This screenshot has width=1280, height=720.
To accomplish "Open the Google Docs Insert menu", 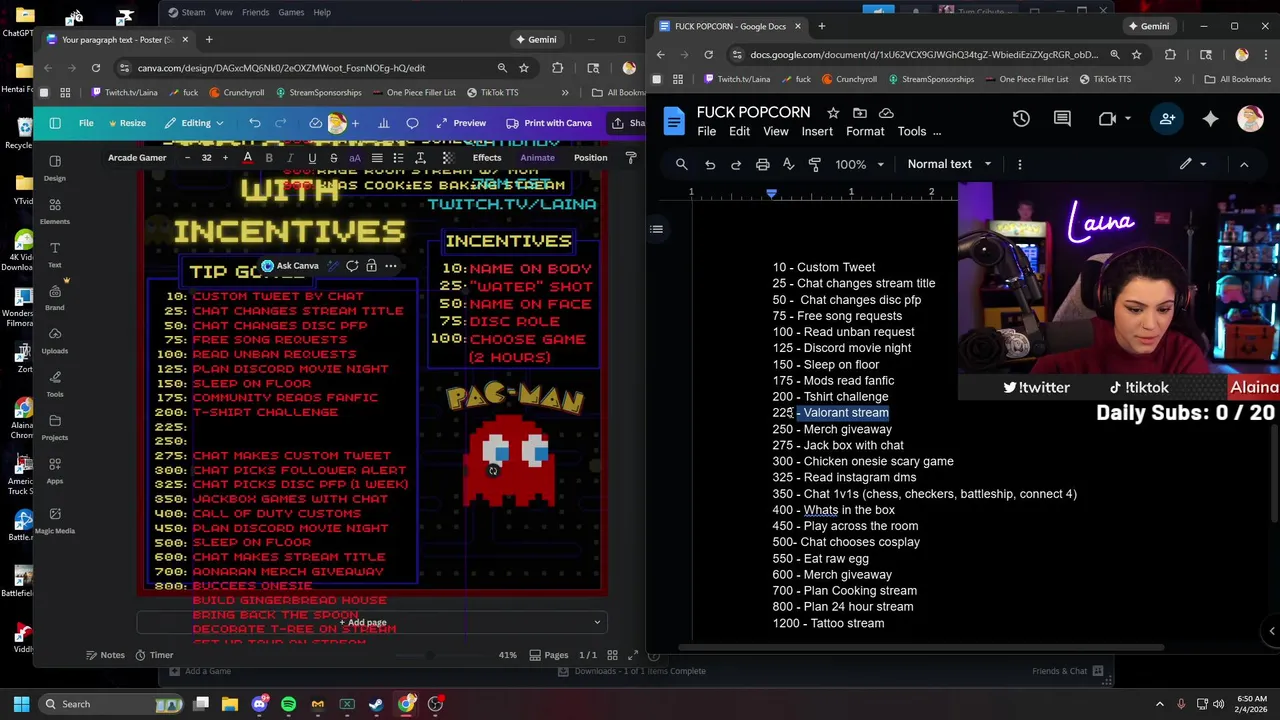I will click(816, 131).
